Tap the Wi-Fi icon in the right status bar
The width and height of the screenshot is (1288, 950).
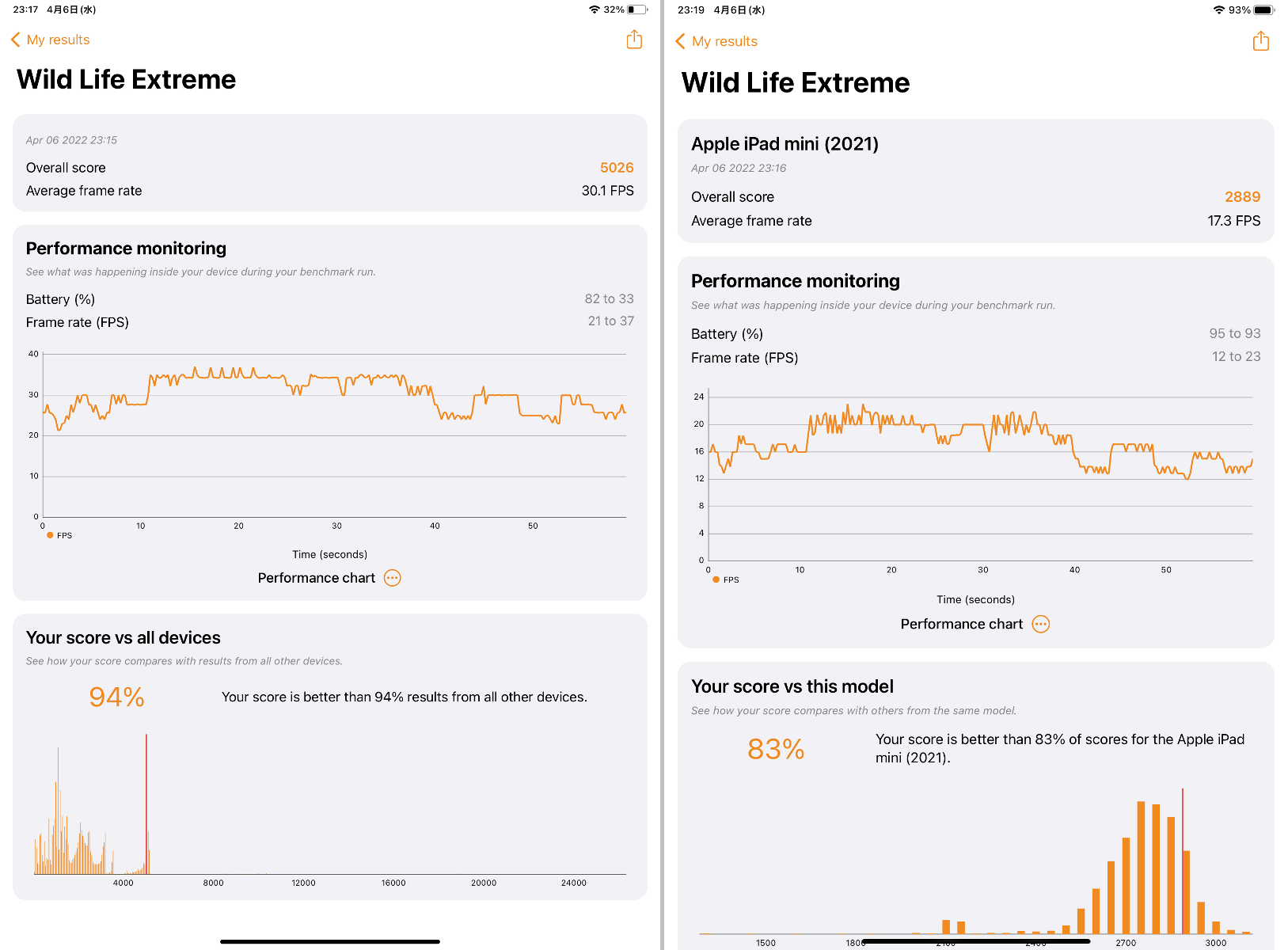pos(1218,9)
